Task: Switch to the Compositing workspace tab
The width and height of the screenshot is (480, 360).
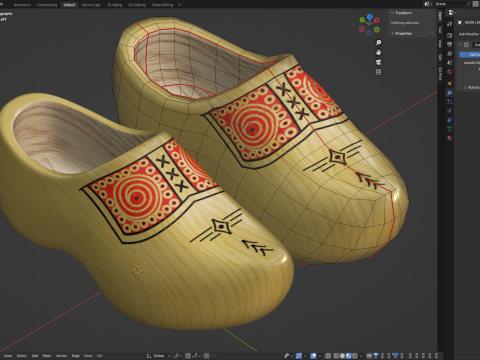Action: tap(47, 5)
